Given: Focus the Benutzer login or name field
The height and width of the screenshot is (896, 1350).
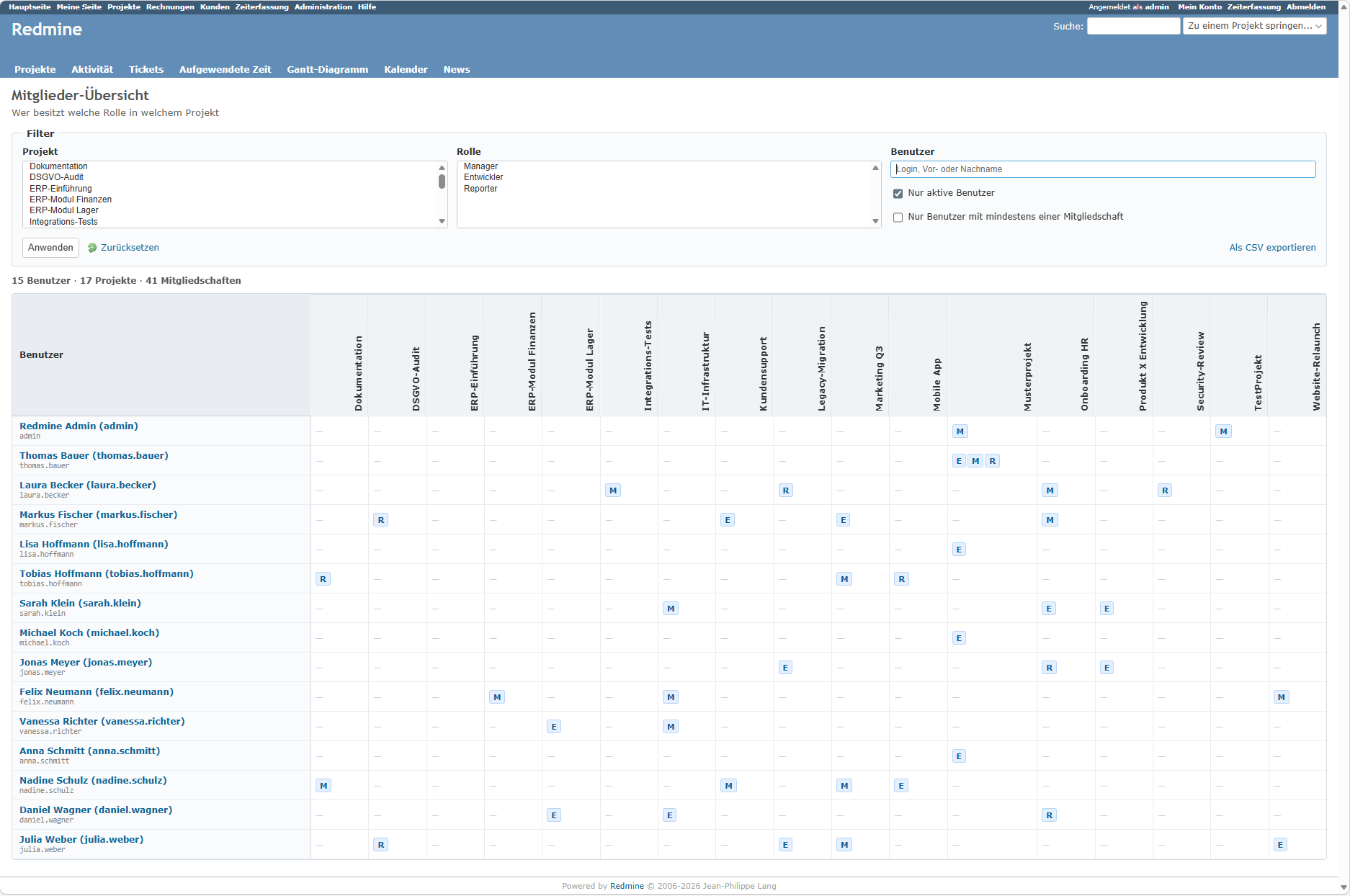Looking at the screenshot, I should pyautogui.click(x=1102, y=169).
